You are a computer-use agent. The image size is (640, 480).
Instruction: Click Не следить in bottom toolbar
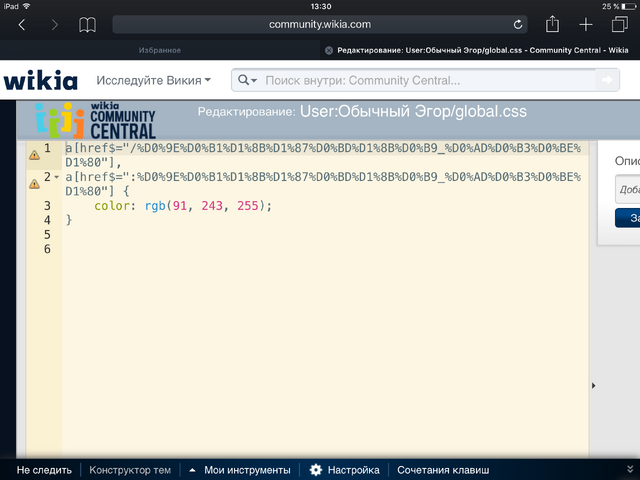pos(44,470)
